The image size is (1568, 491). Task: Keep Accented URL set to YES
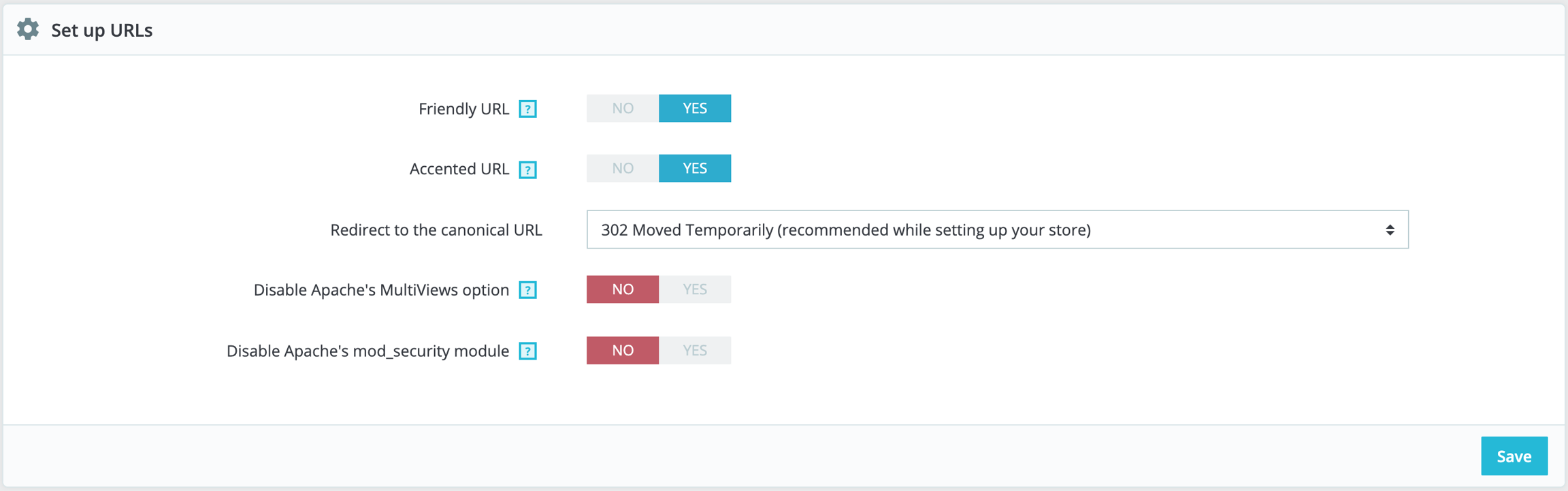pyautogui.click(x=694, y=168)
